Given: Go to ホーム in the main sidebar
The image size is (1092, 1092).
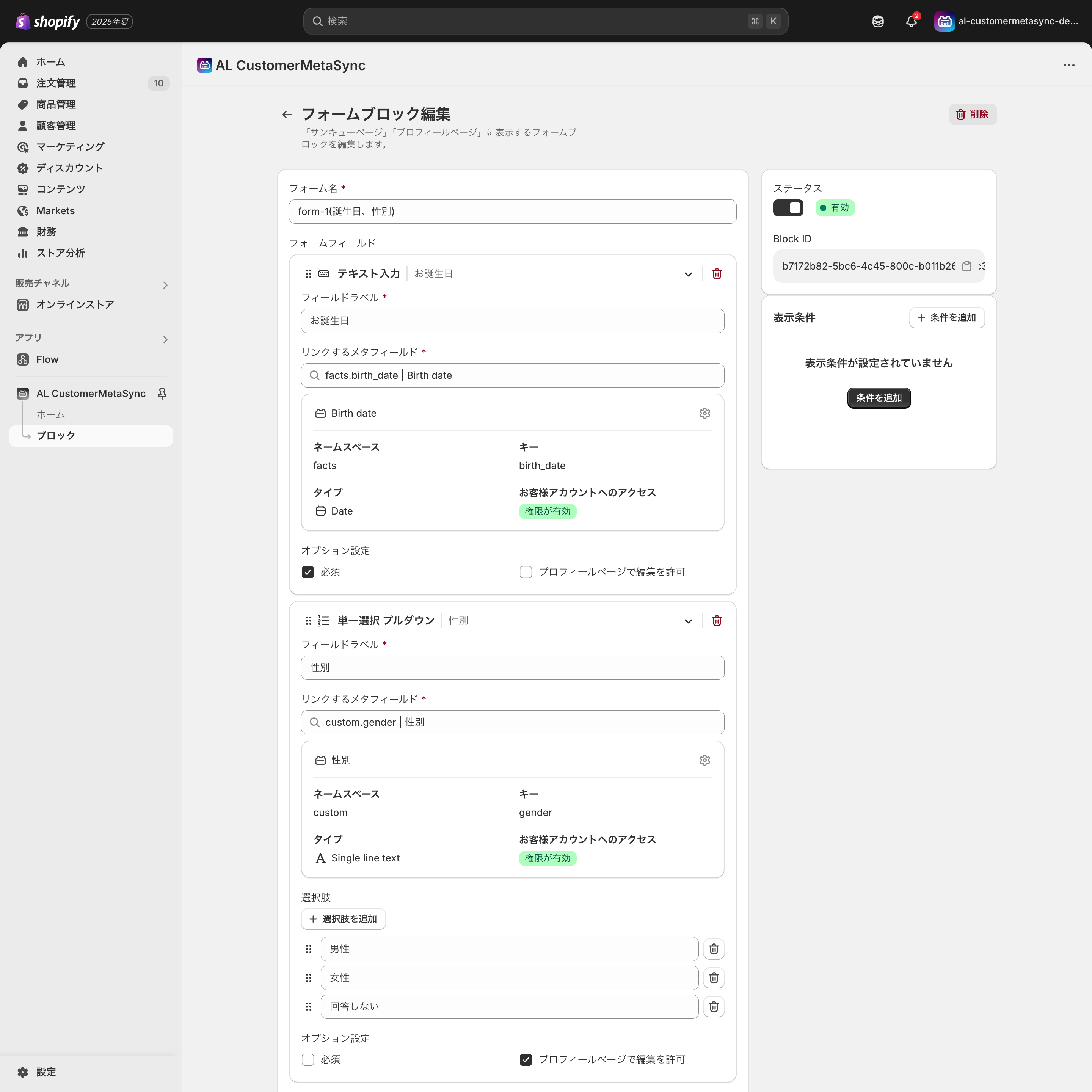Looking at the screenshot, I should 91,62.
